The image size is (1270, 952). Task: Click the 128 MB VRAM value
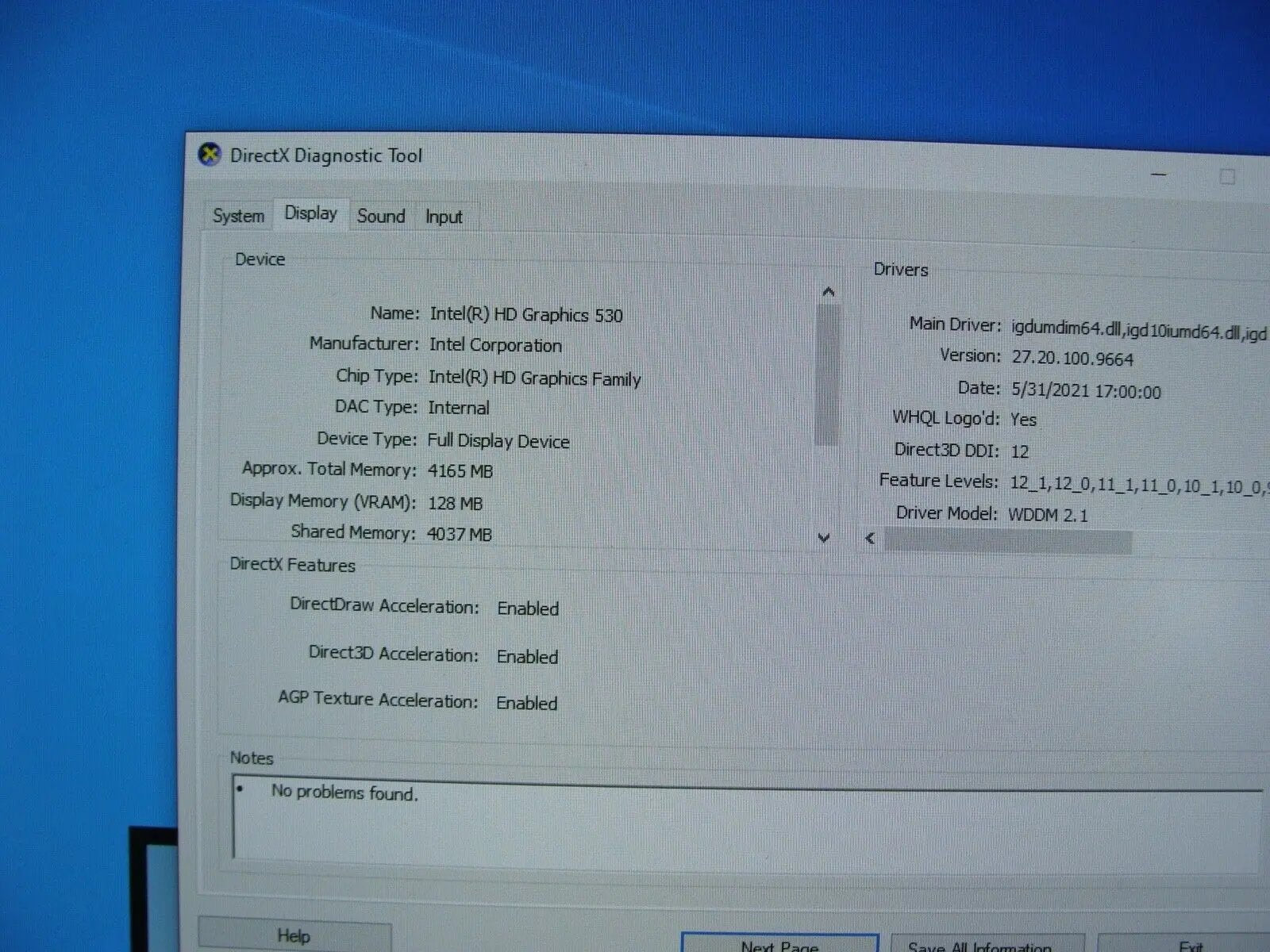(455, 503)
